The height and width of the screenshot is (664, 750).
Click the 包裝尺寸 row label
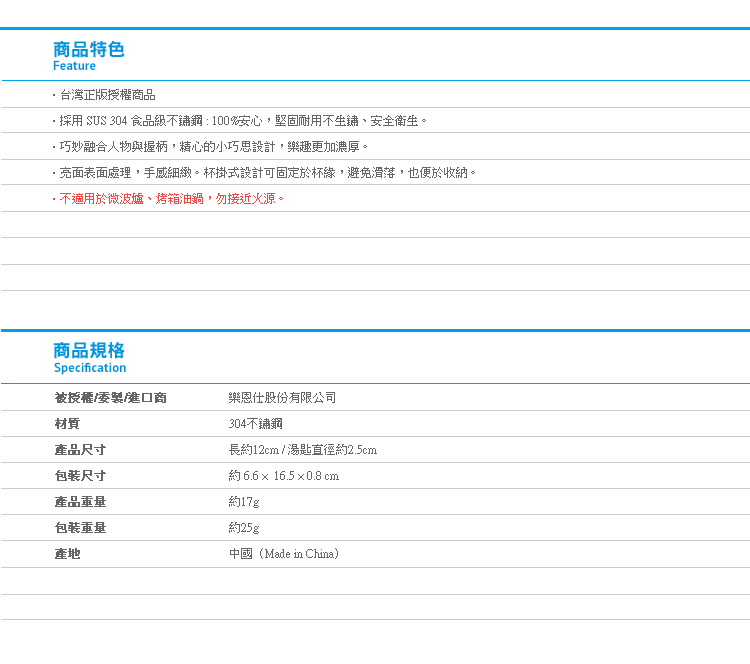click(80, 476)
